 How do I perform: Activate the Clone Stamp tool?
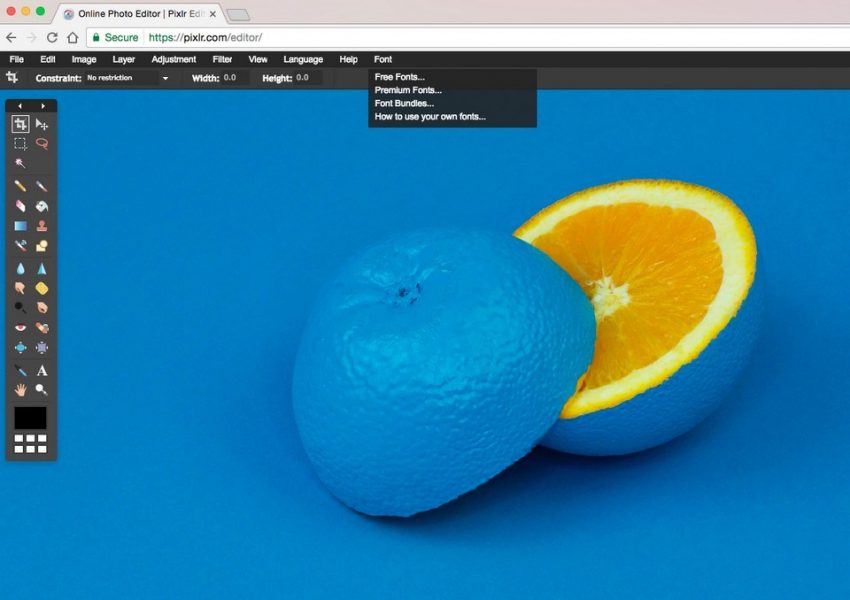42,226
